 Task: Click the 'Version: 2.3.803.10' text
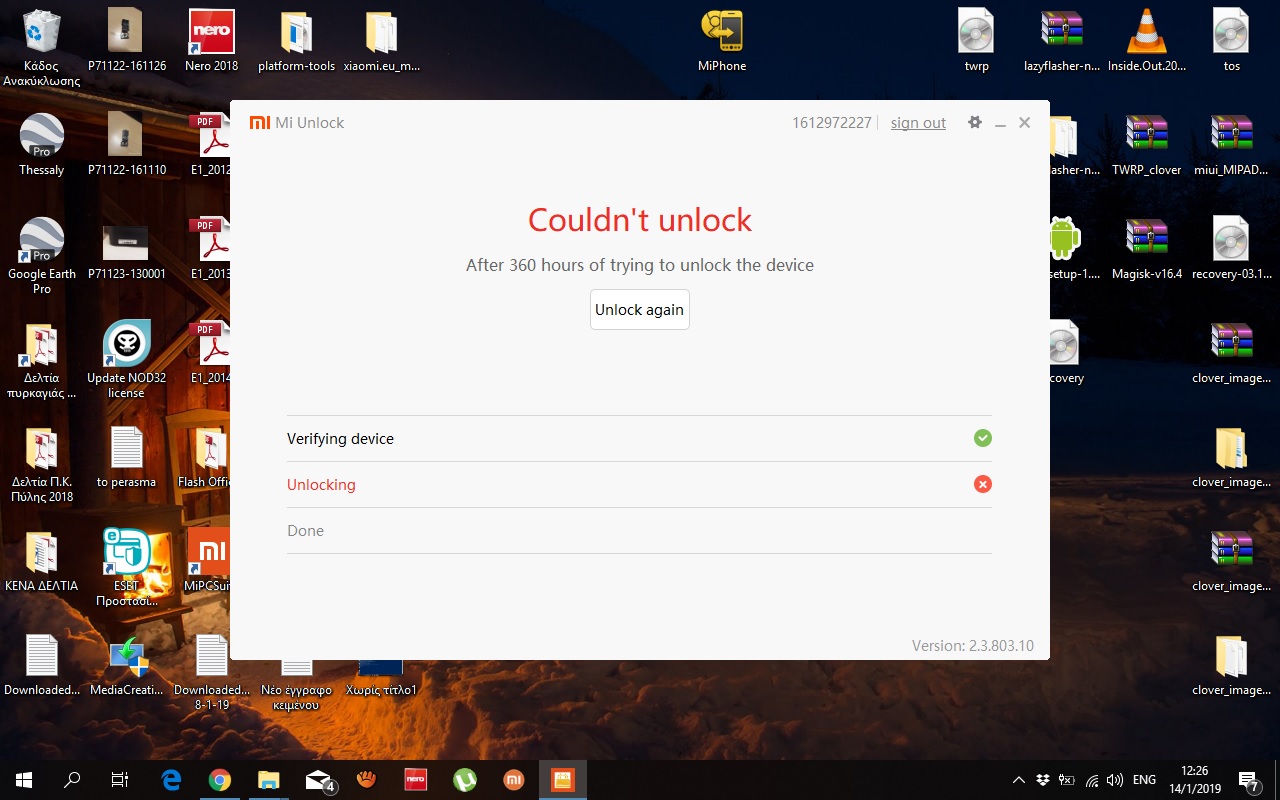[973, 646]
